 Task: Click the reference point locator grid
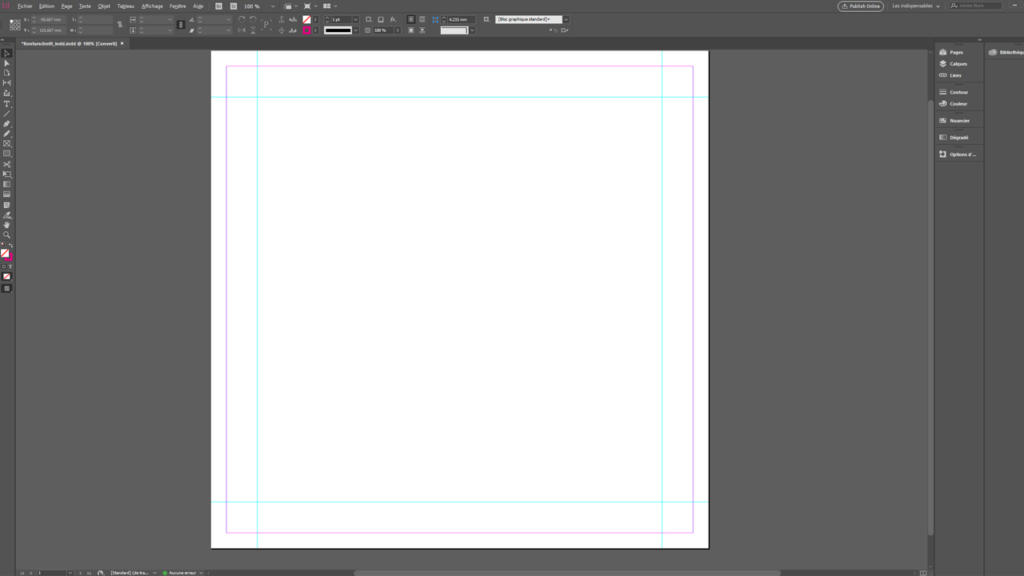pyautogui.click(x=14, y=25)
